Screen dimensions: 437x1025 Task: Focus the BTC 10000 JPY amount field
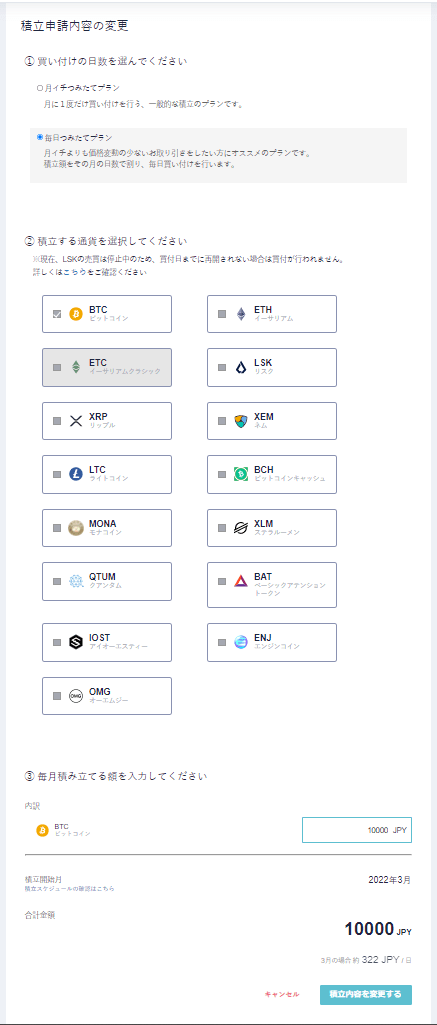coord(357,830)
